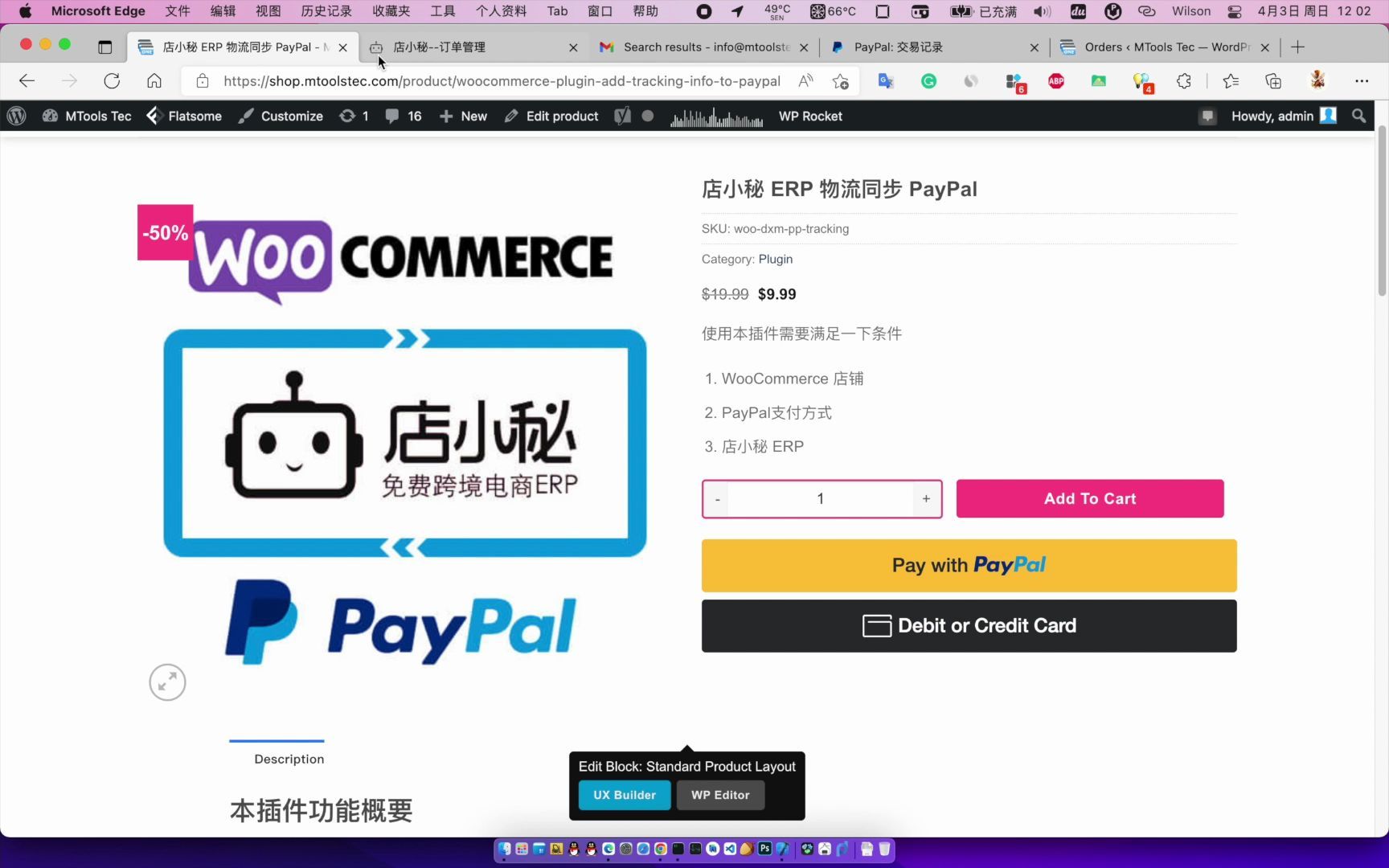Click the lock icon for site info
The height and width of the screenshot is (868, 1389).
pyautogui.click(x=203, y=80)
